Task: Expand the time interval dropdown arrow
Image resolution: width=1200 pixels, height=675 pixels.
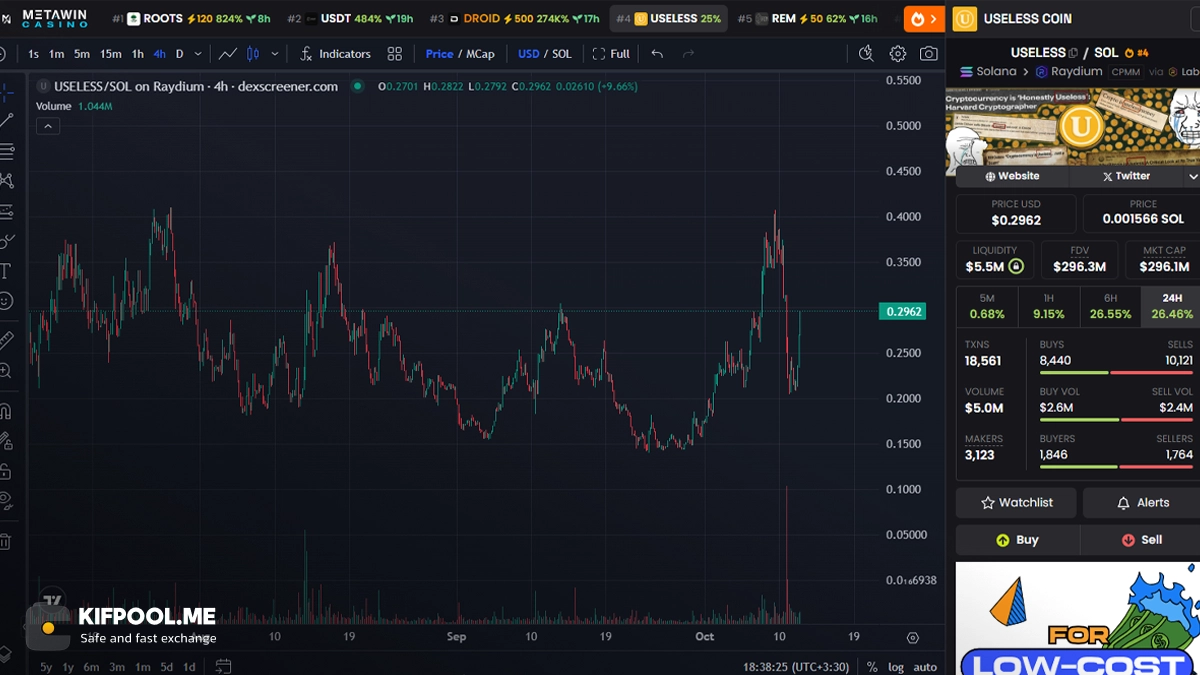Action: click(198, 54)
